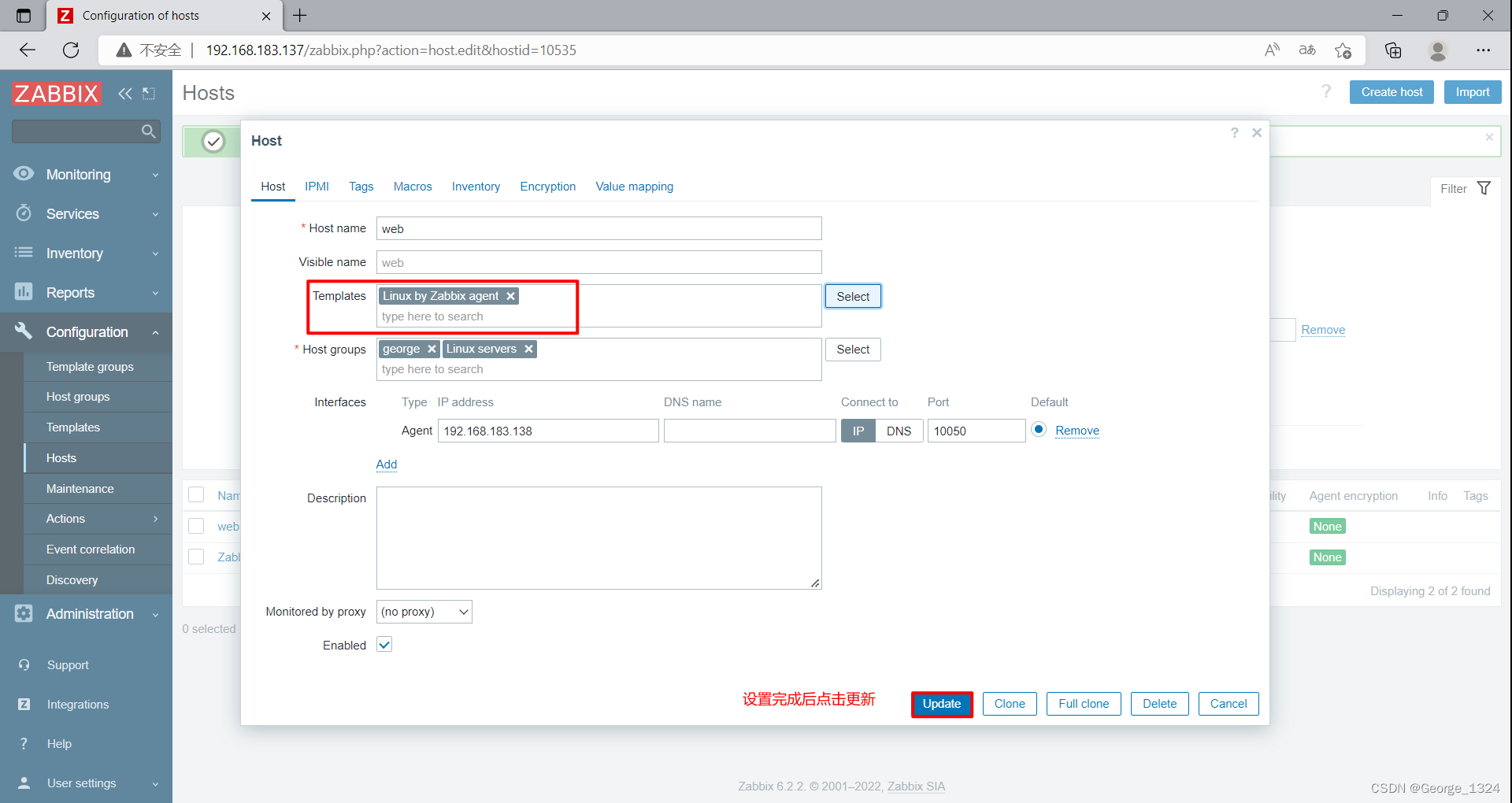Open browser collections icon

click(1393, 50)
